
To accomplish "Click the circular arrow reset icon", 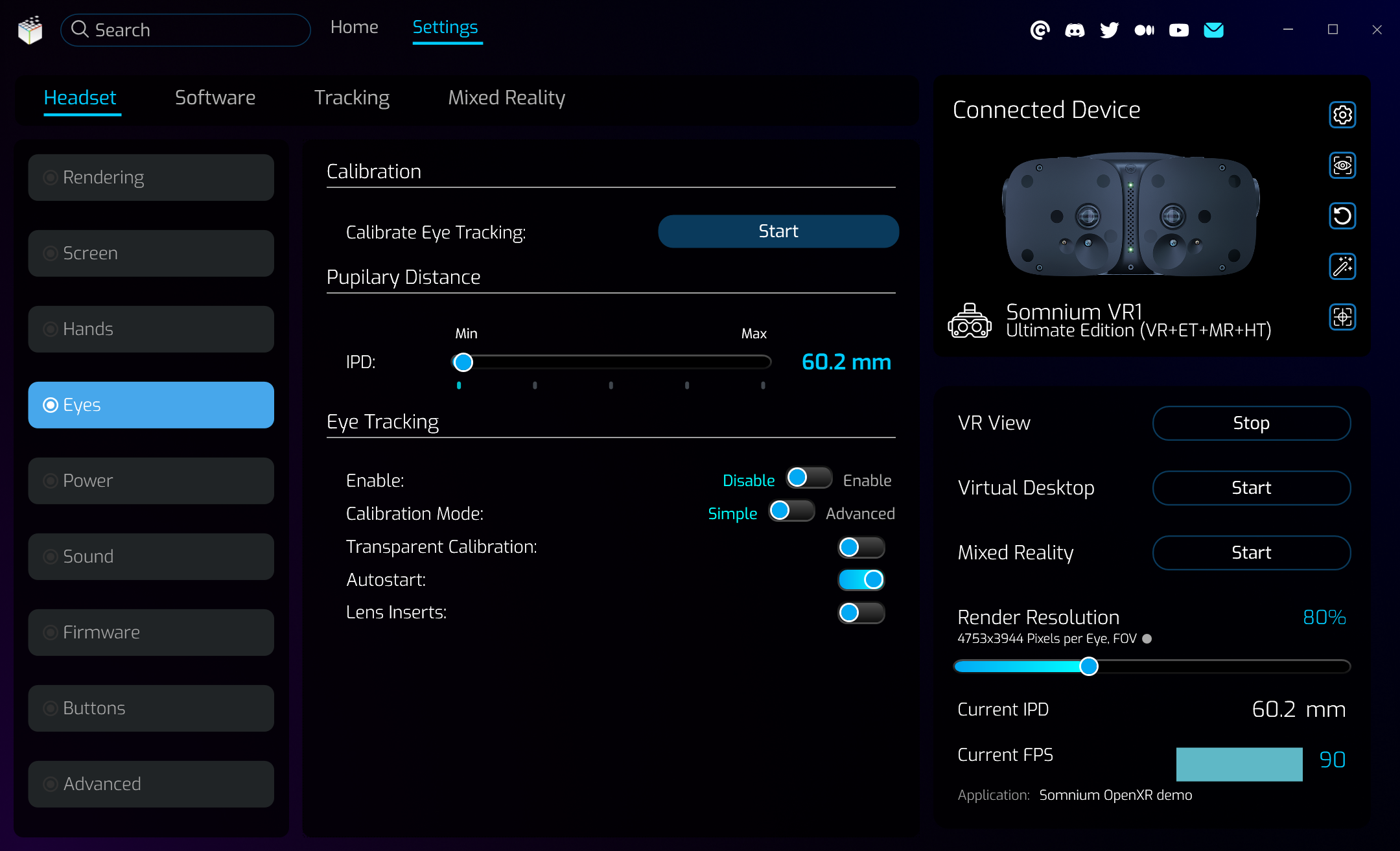I will [x=1342, y=216].
